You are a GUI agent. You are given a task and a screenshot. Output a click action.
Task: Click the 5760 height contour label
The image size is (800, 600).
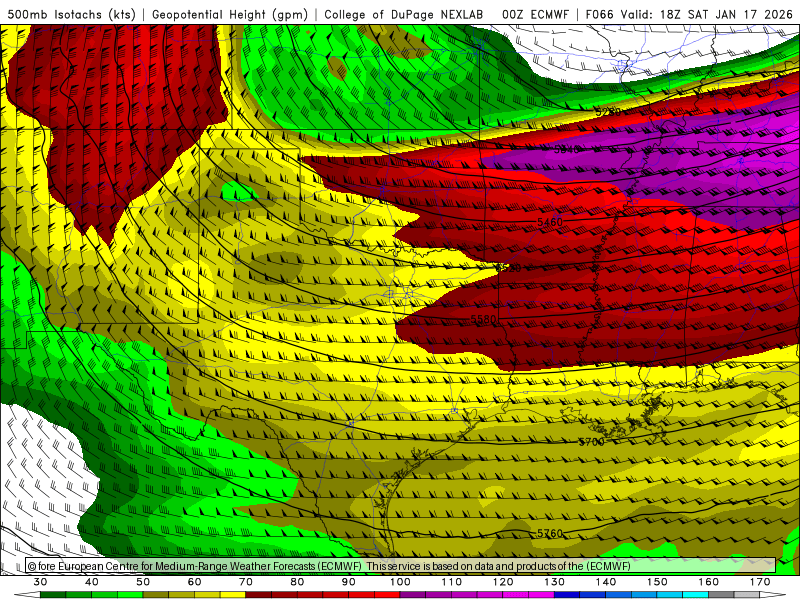(x=550, y=533)
